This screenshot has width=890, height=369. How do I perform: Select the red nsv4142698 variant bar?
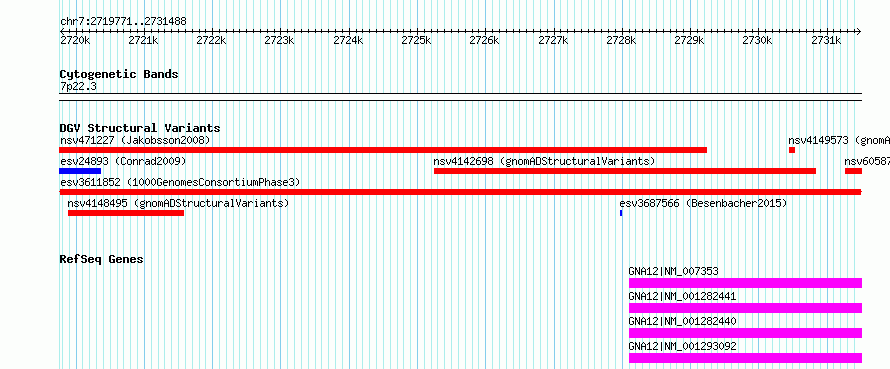pos(625,171)
